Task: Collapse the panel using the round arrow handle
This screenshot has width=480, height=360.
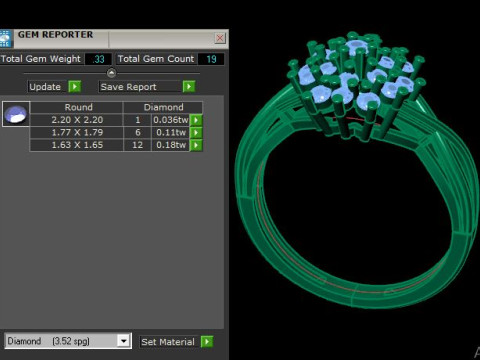Action: [x=111, y=73]
